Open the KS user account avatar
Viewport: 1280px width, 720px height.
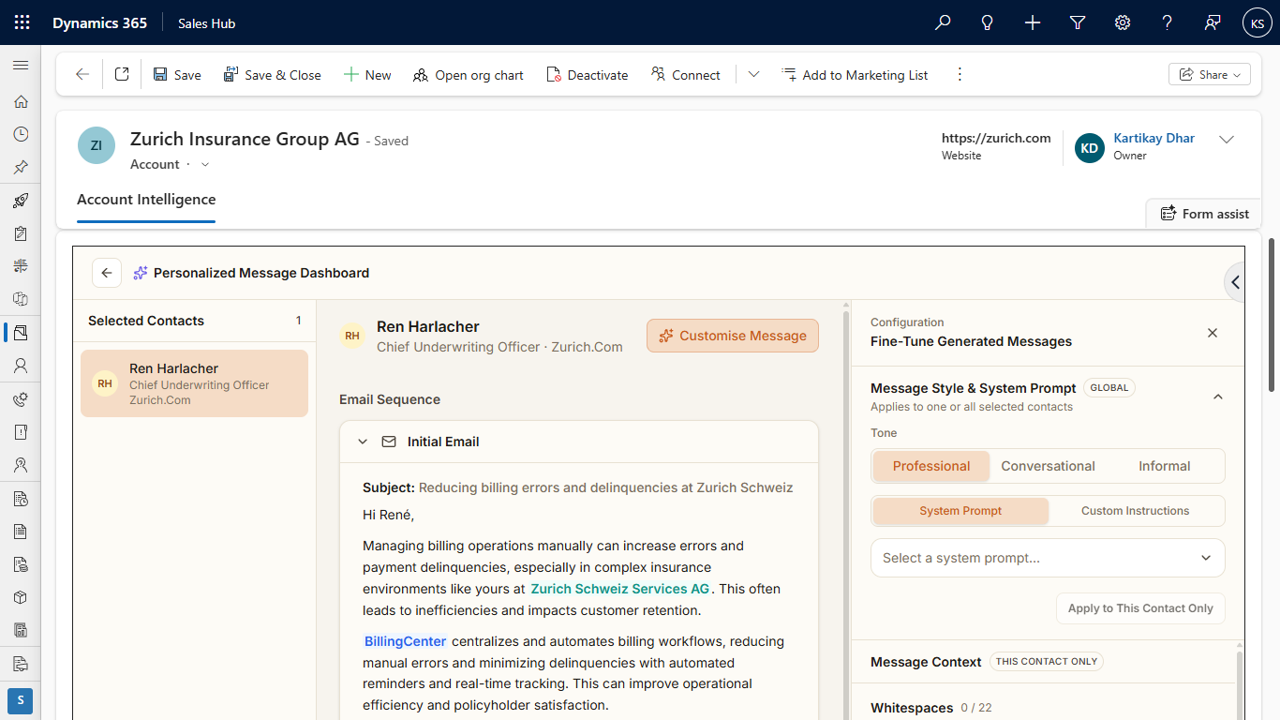(x=1257, y=22)
